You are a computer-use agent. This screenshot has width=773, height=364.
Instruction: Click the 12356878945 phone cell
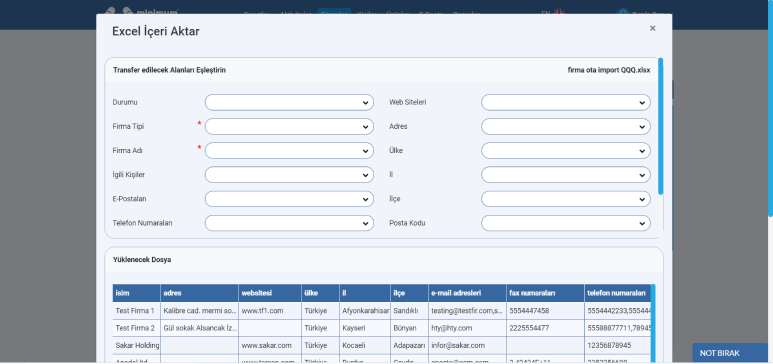[618, 345]
